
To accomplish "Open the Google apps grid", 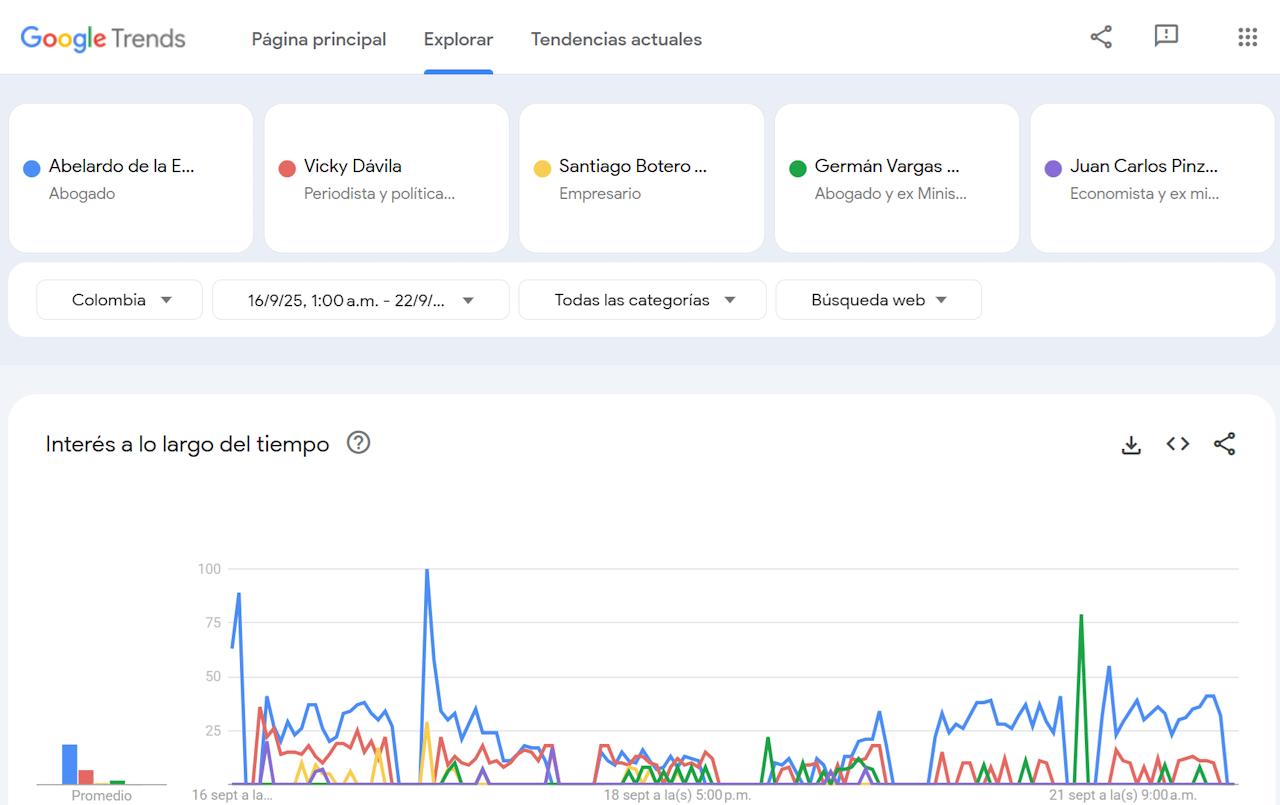I will point(1247,37).
